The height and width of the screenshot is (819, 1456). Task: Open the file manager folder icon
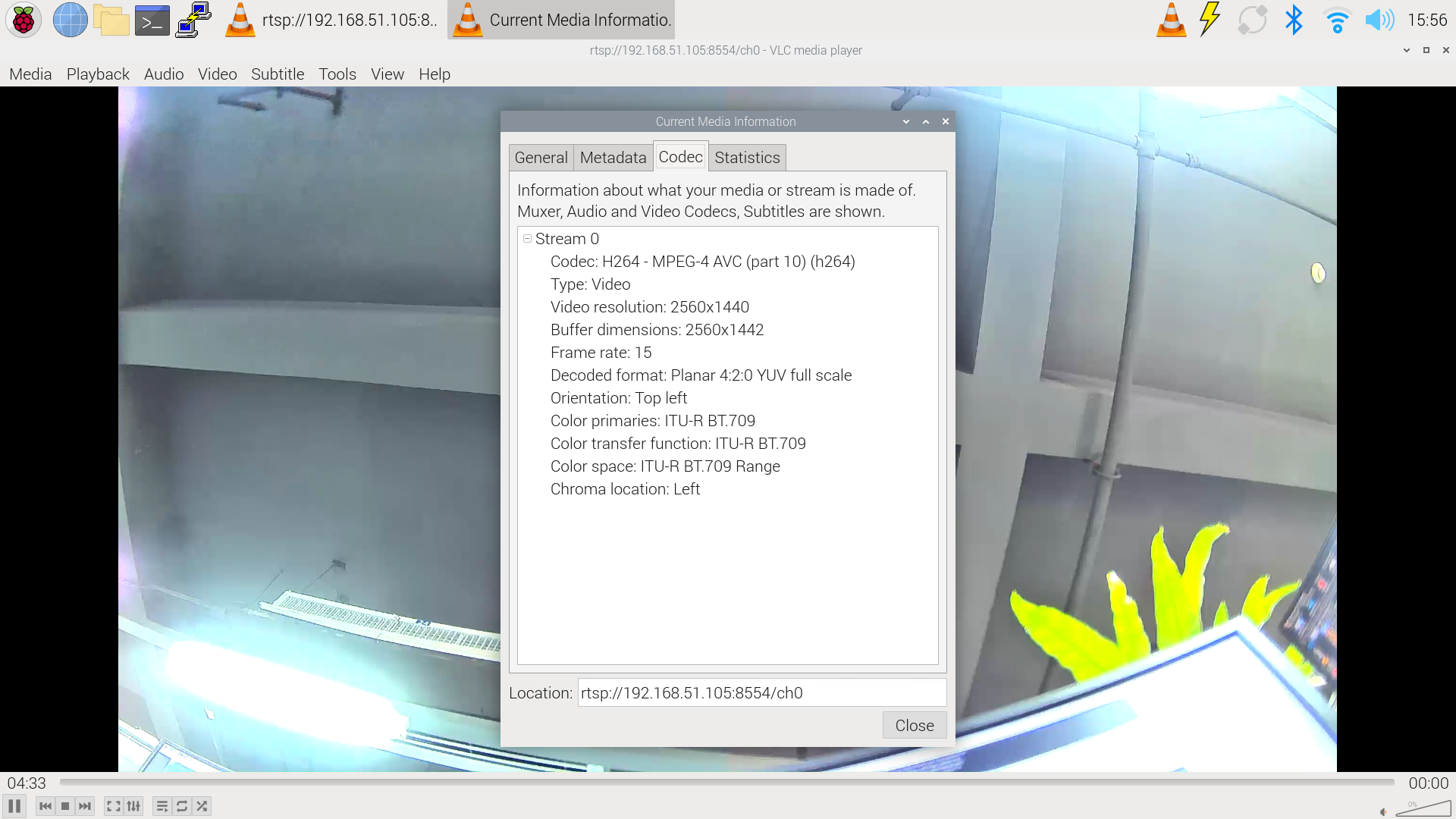click(111, 20)
